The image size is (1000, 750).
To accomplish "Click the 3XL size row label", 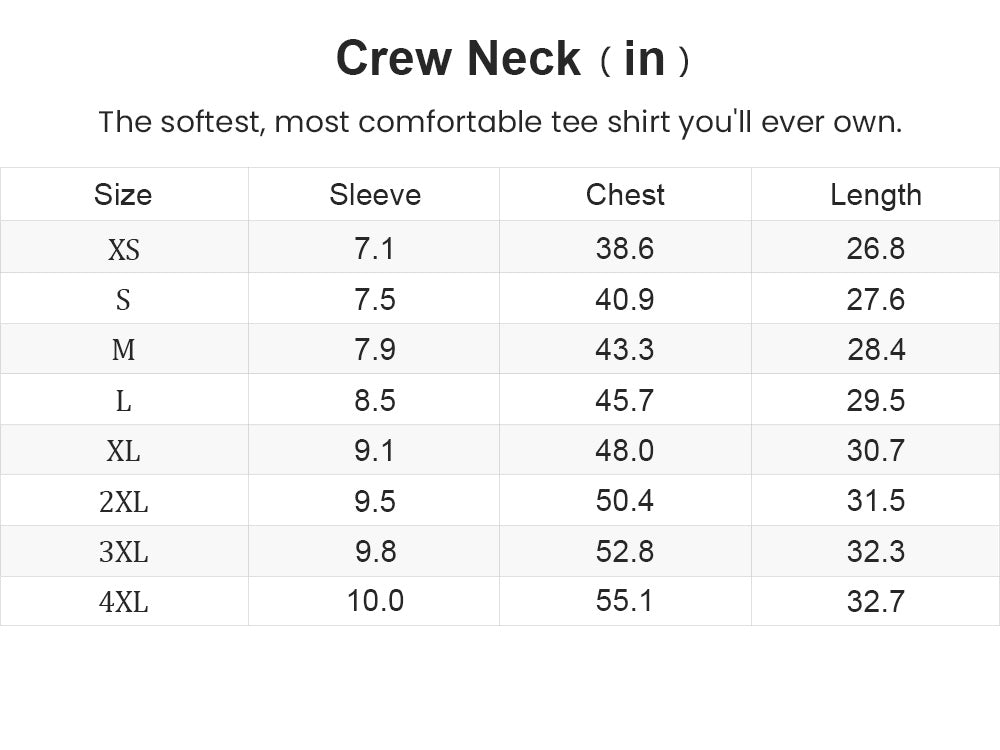I will point(124,552).
